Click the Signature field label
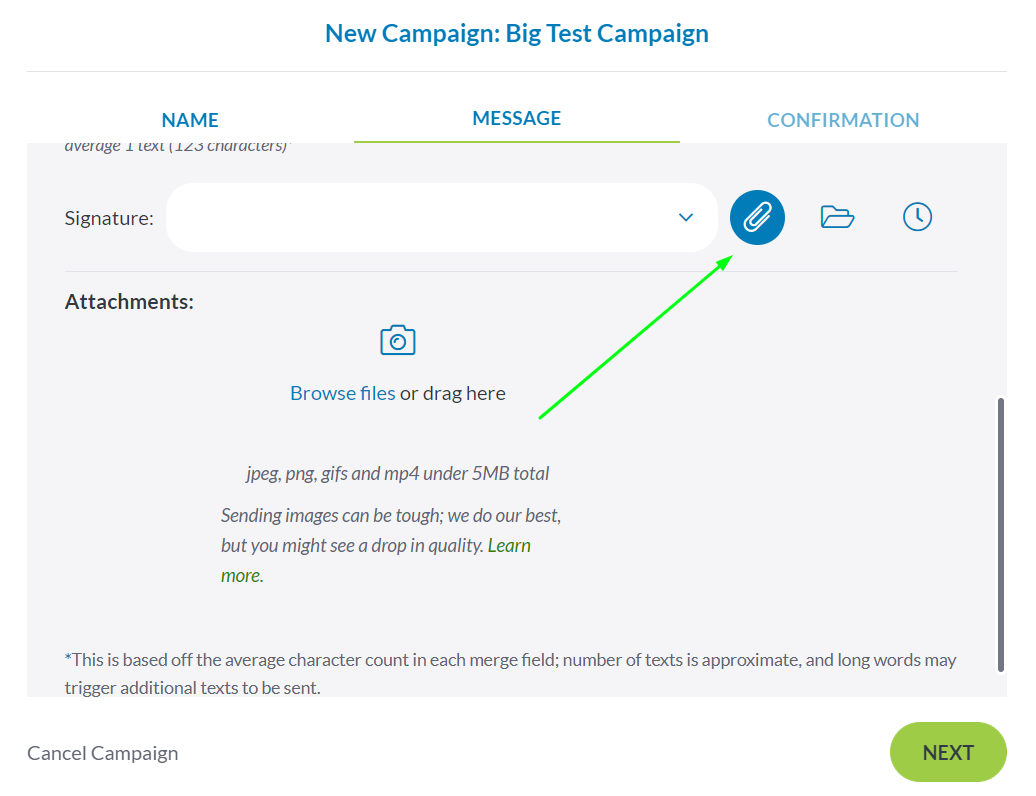The image size is (1036, 796). (x=109, y=218)
